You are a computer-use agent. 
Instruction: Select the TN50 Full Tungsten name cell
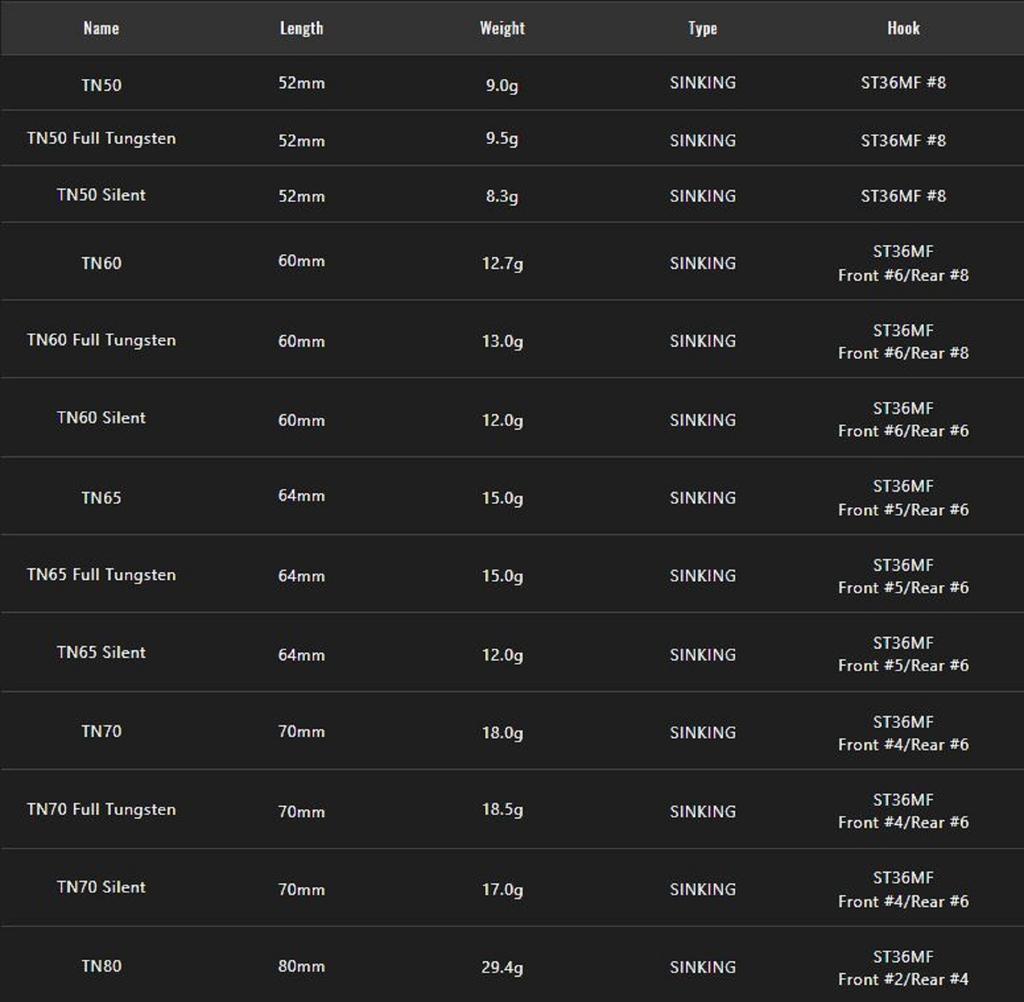coord(101,139)
